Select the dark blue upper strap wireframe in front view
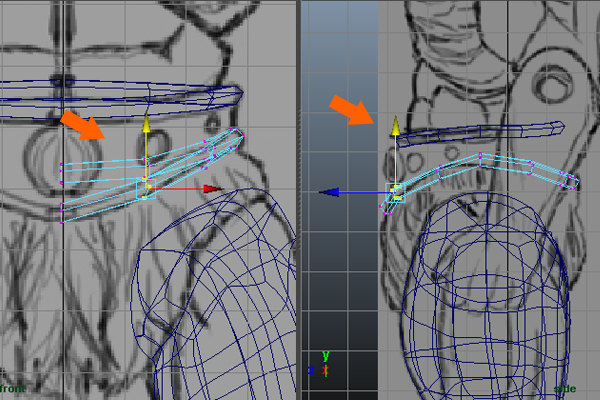 [x=122, y=98]
